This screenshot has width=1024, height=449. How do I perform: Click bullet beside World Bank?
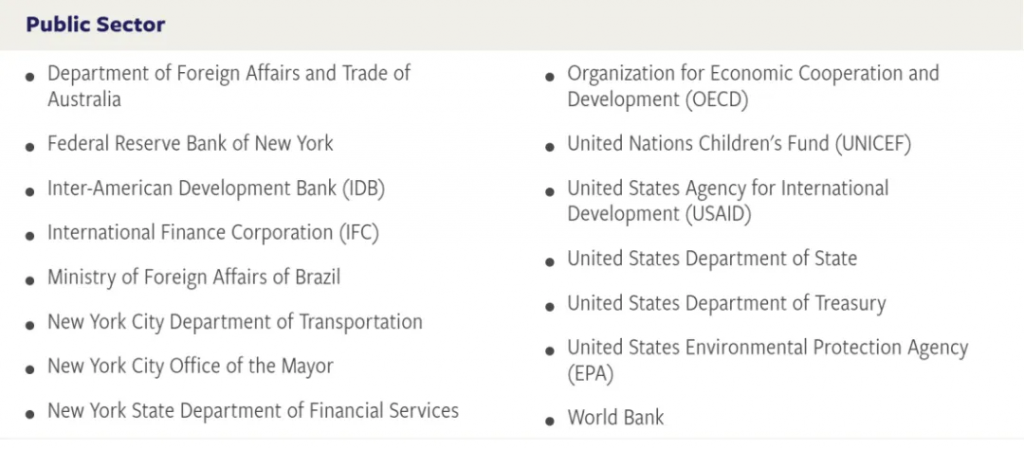[x=551, y=422]
